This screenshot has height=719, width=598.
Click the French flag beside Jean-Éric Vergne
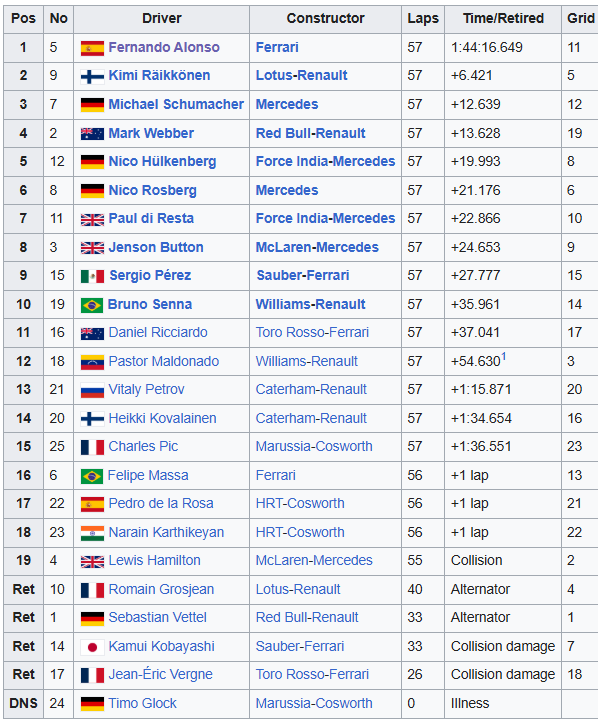[92, 675]
